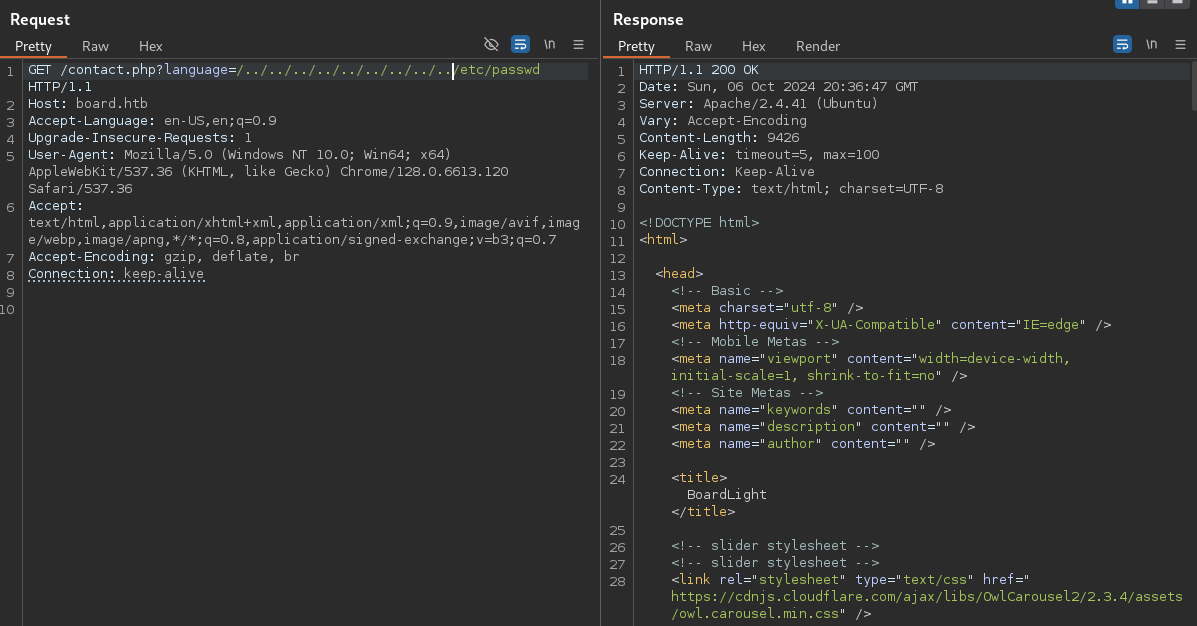Click the Server: Apache/2.4.41 (Ubuntu) line
The width and height of the screenshot is (1197, 626).
(758, 103)
